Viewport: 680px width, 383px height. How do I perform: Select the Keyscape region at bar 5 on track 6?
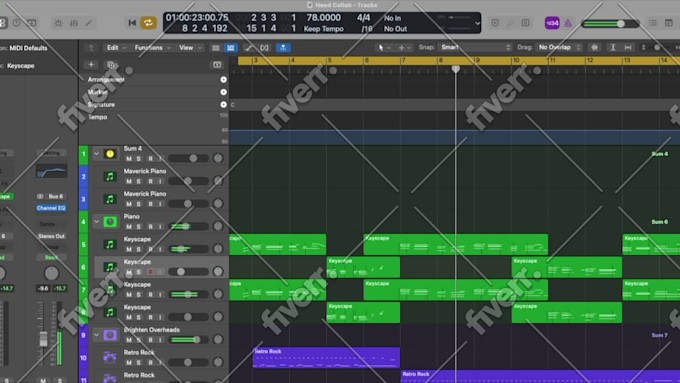pyautogui.click(x=363, y=267)
